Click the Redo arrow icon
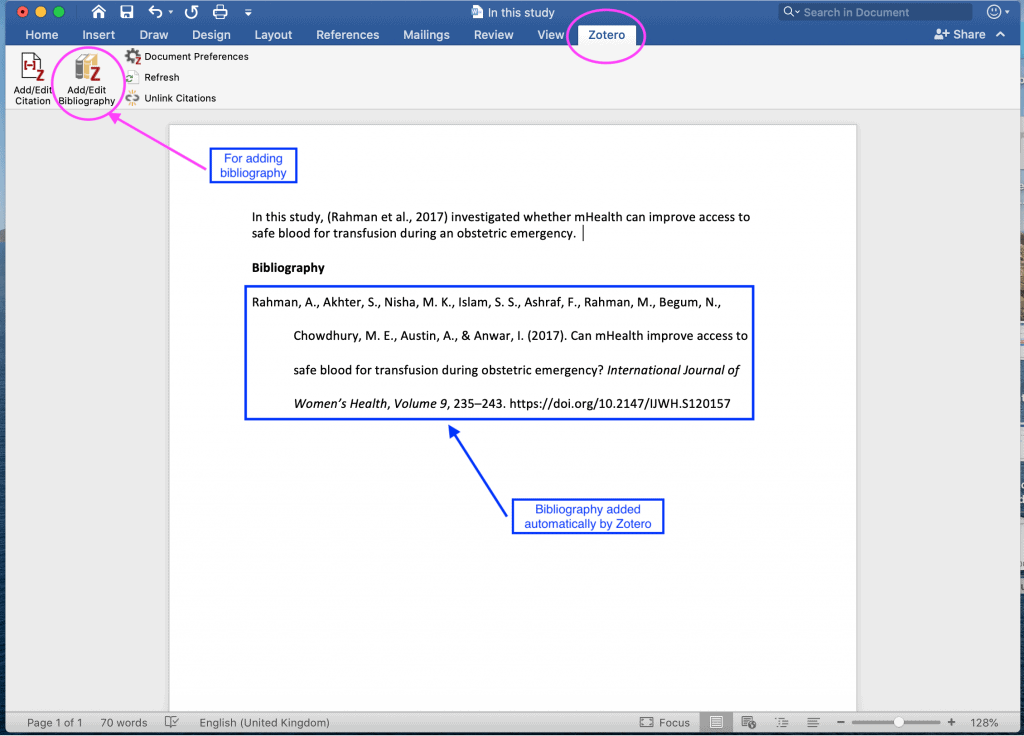This screenshot has width=1024, height=736. click(191, 13)
